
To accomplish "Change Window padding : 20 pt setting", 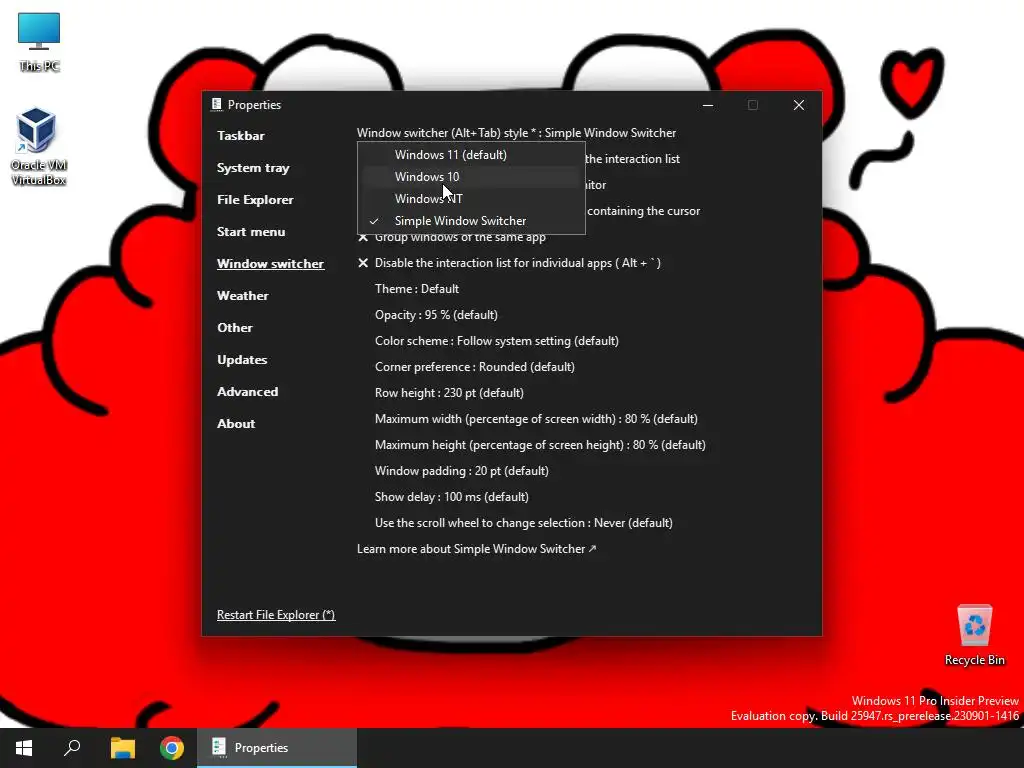I will coord(462,471).
